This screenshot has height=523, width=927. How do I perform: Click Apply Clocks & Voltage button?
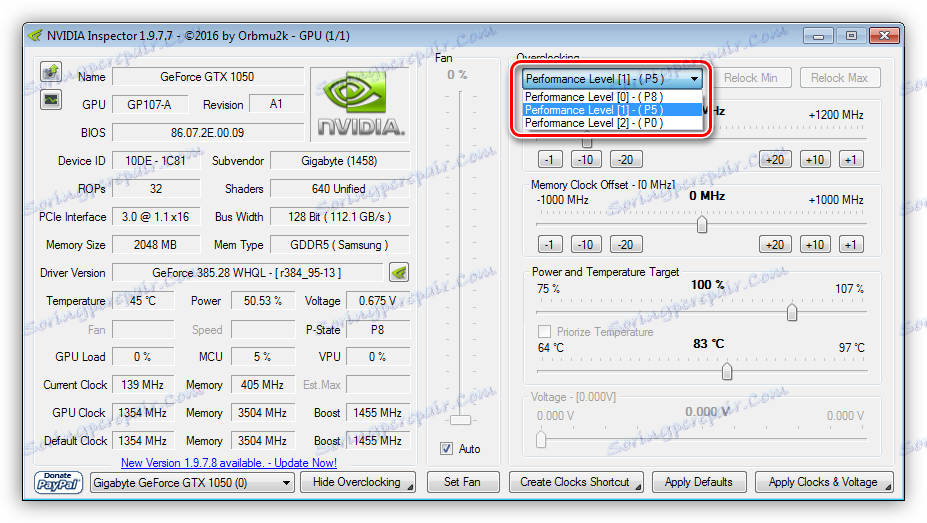point(824,482)
